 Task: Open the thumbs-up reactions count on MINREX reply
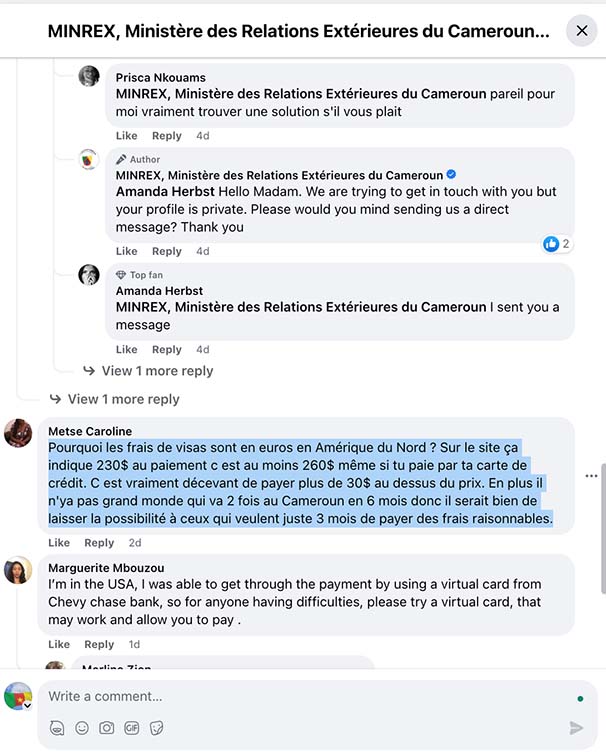557,244
